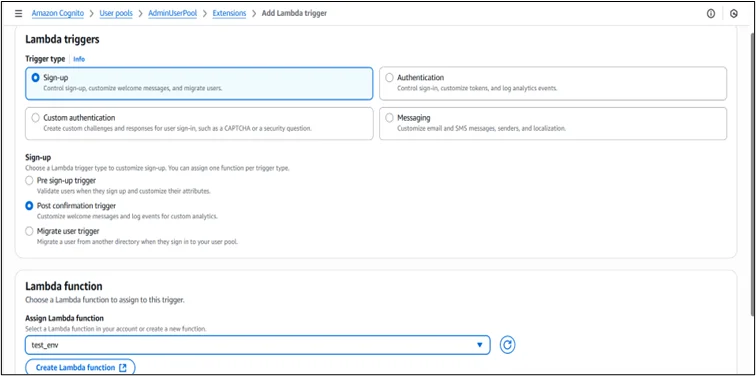This screenshot has height=376, width=756.
Task: Open Info link next to Trigger type
Action: pos(79,59)
